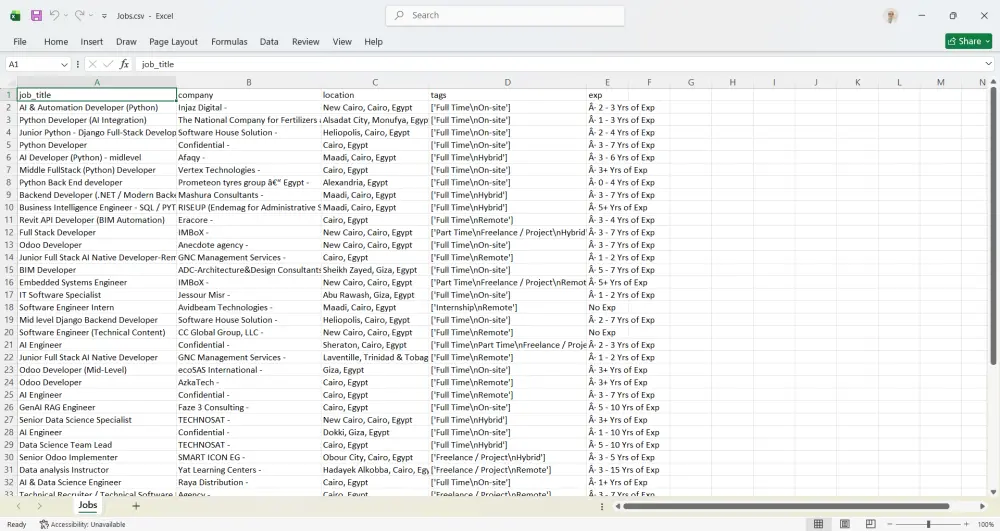1000x531 pixels.
Task: Click the horizontal scrollbar thumb
Action: [x=786, y=506]
